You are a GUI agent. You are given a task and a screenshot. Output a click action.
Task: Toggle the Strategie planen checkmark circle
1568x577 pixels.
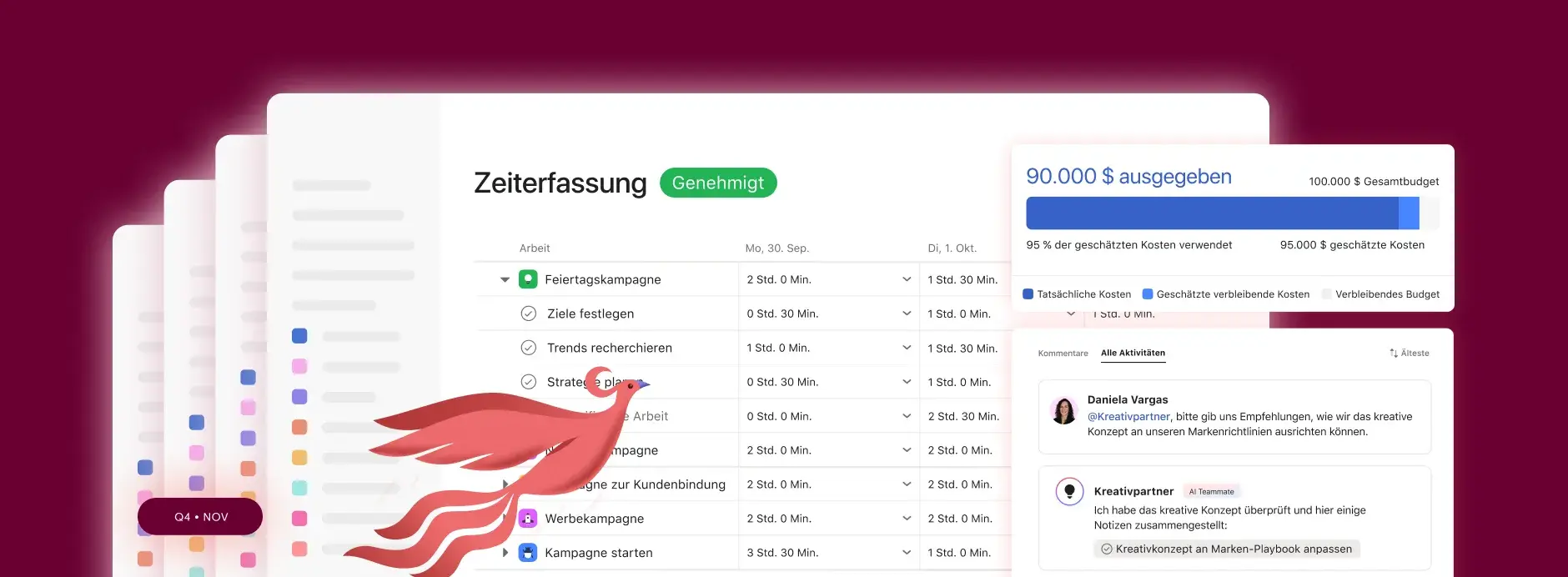528,382
